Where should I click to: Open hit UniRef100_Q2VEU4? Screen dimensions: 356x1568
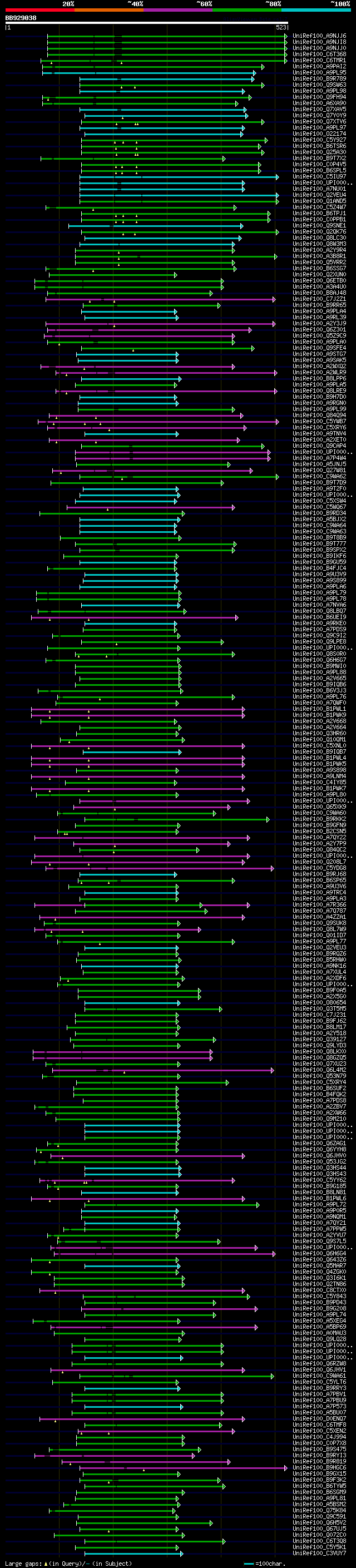(319, 195)
